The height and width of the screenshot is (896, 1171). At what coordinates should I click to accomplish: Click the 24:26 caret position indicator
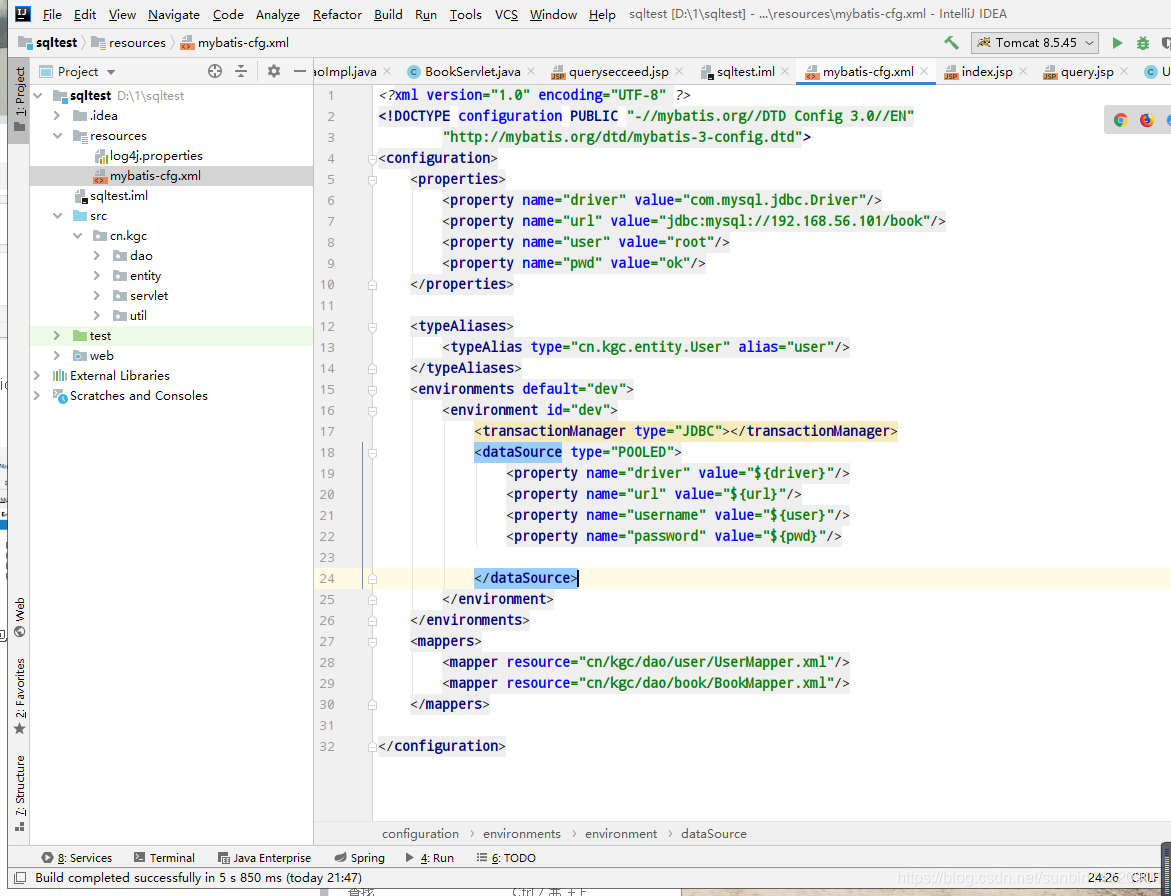(x=1103, y=878)
